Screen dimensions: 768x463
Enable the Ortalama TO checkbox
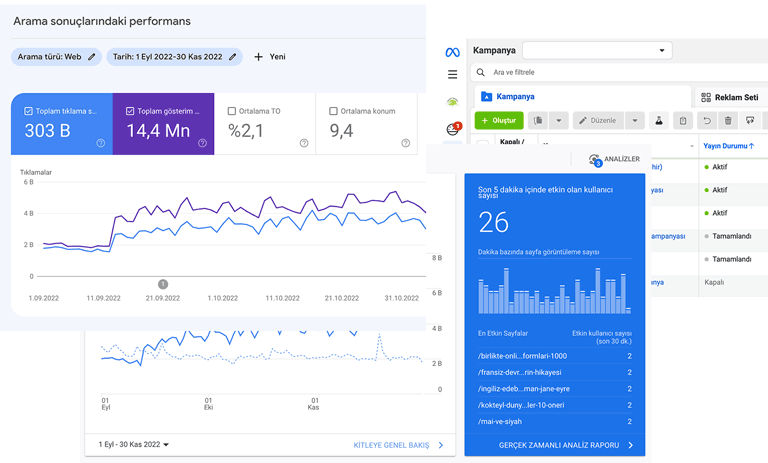(232, 111)
